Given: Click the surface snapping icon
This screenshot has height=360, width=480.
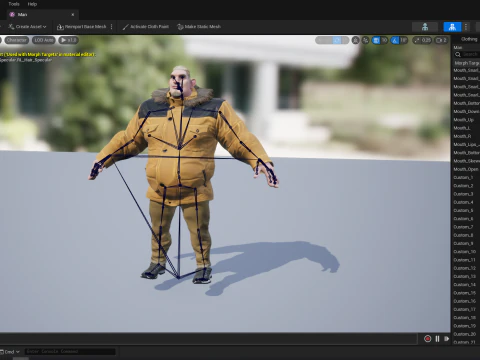Looking at the screenshot, I should tap(366, 40).
